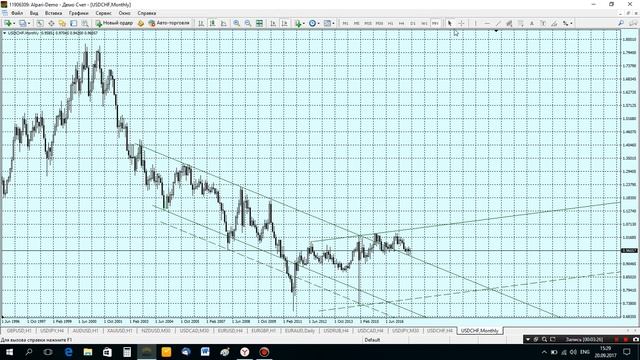Open the search magnifier at toolbar right
This screenshot has height=360, width=640.
[621, 23]
